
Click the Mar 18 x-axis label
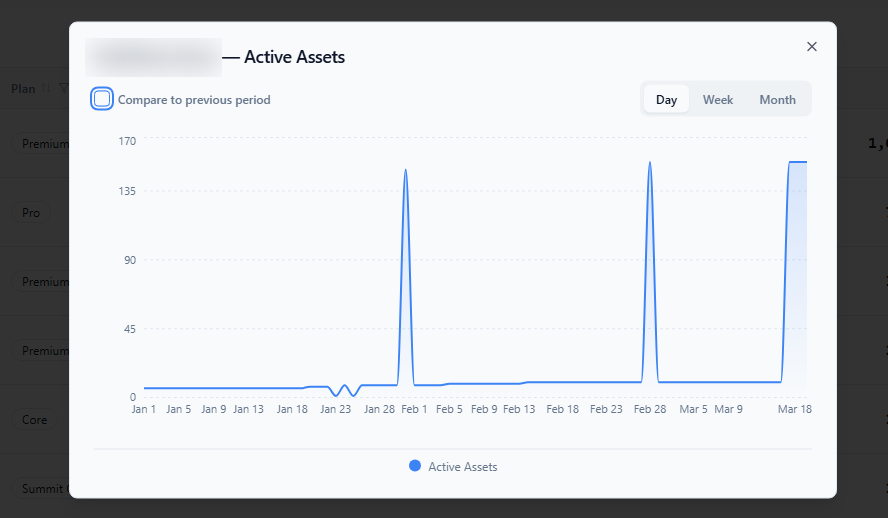point(795,409)
